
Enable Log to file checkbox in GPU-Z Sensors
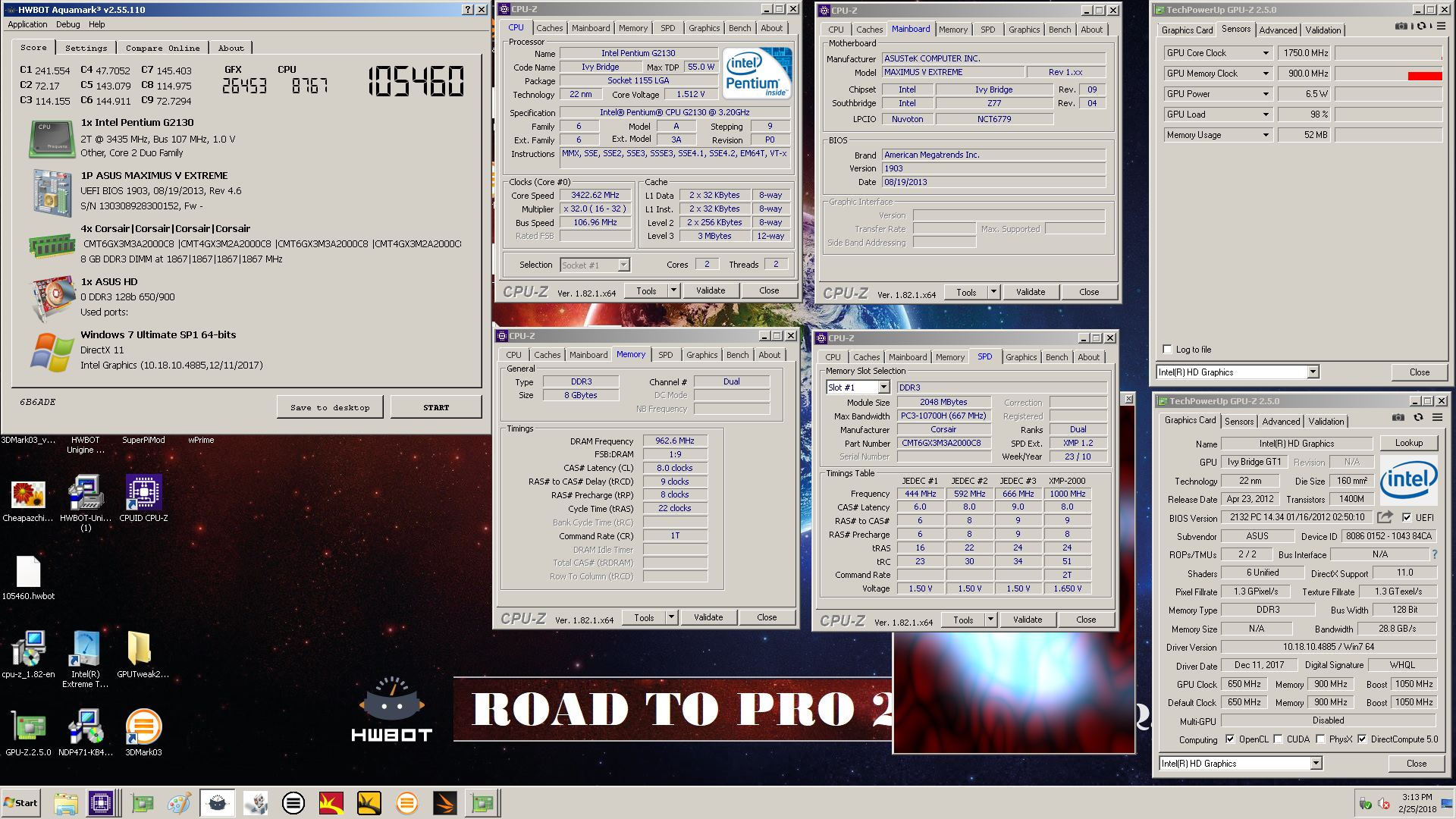click(x=1167, y=350)
